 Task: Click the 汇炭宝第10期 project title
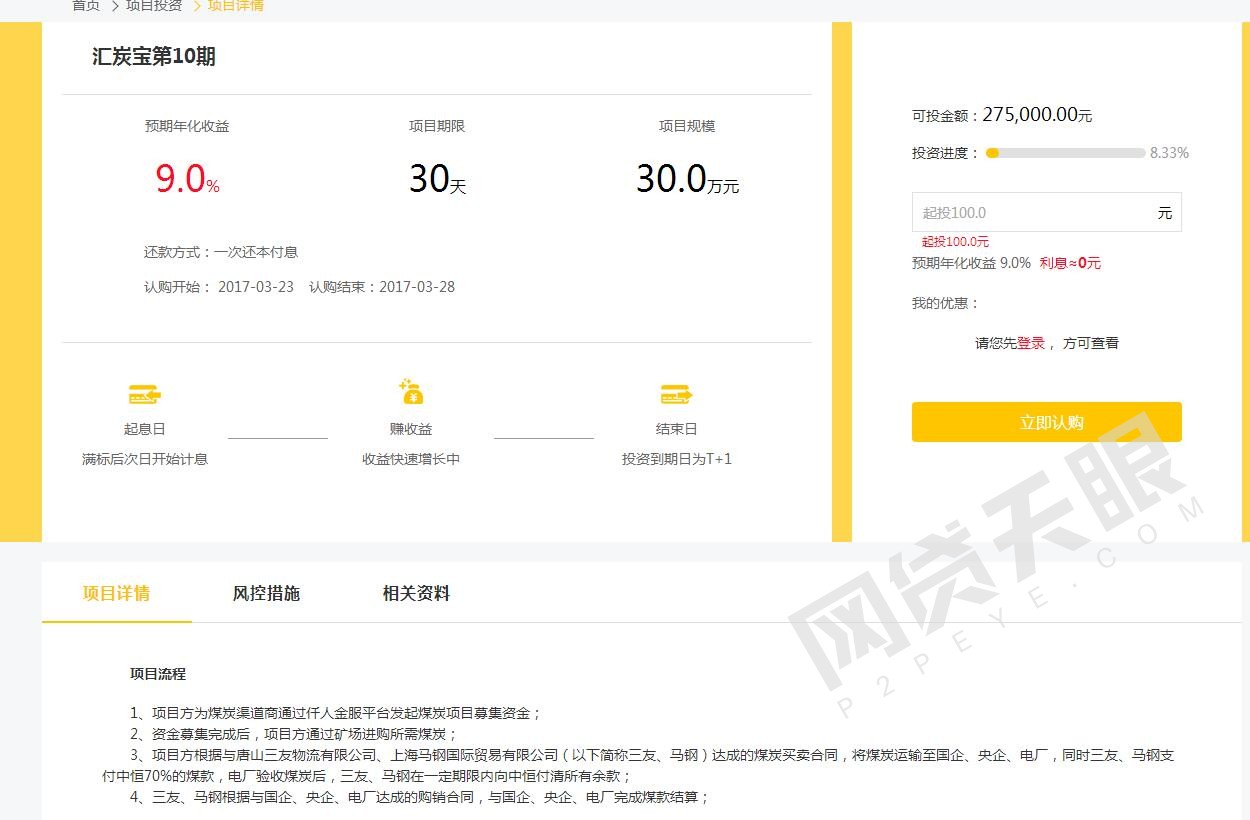tap(154, 57)
